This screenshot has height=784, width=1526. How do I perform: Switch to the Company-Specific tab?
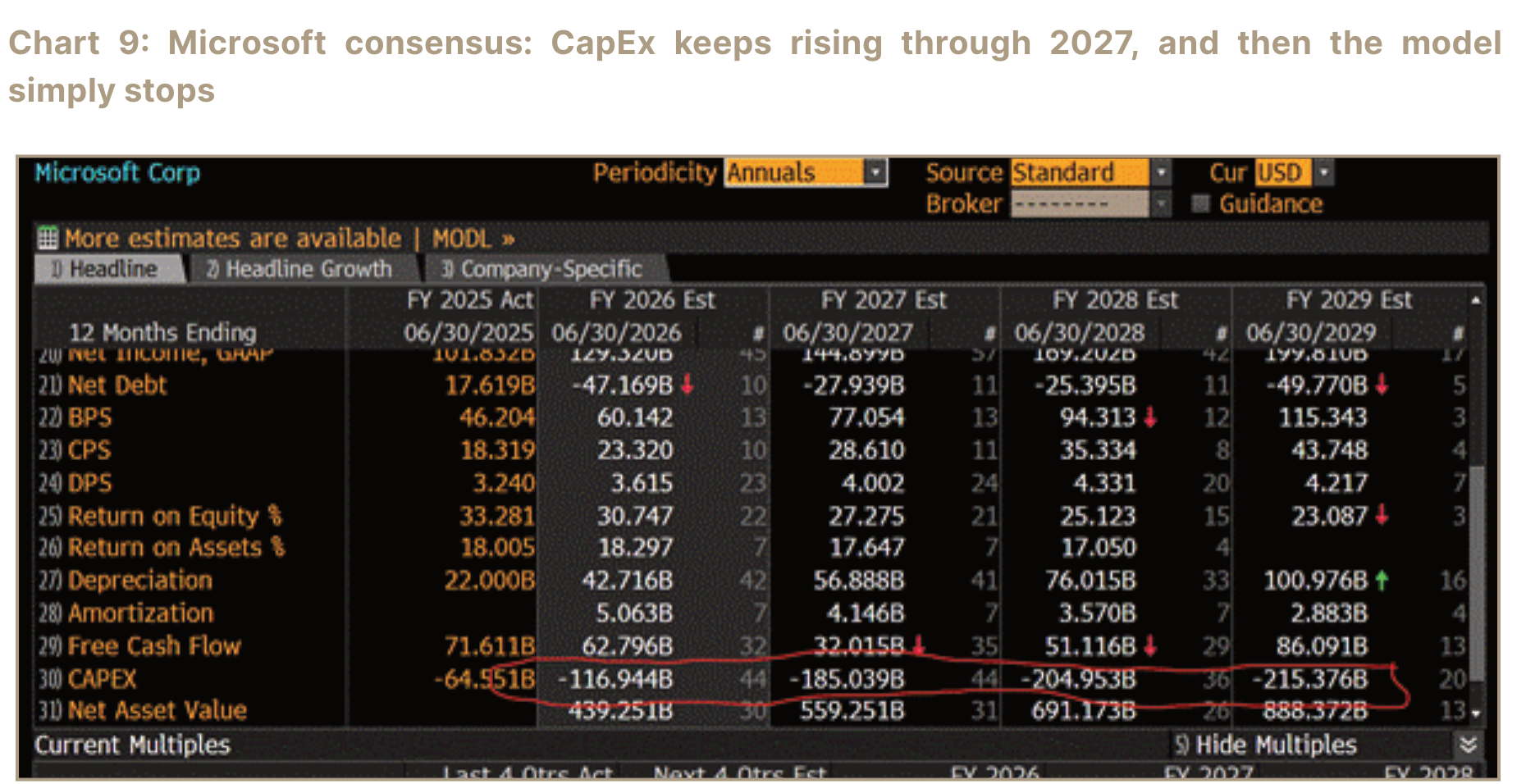(546, 269)
